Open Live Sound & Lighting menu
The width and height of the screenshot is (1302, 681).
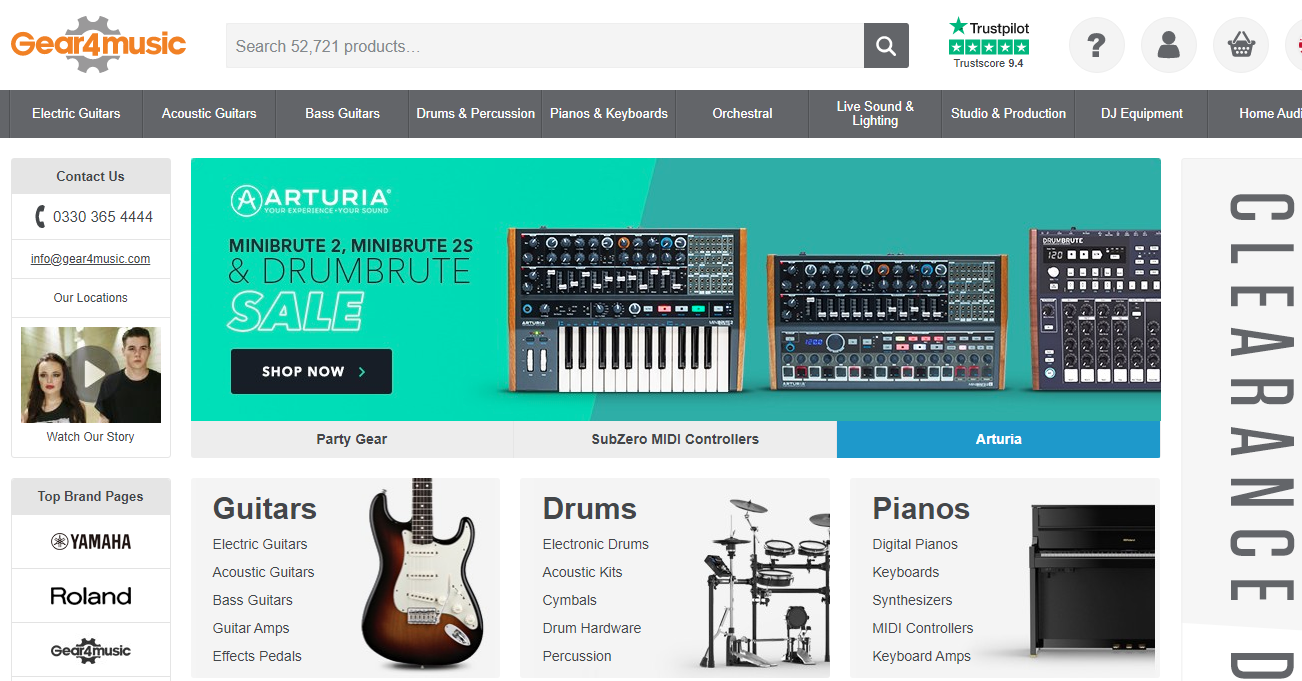pyautogui.click(x=875, y=114)
